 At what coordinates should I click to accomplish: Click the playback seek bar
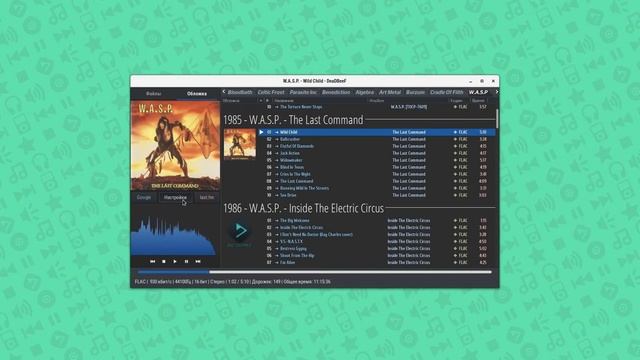pyautogui.click(x=315, y=272)
